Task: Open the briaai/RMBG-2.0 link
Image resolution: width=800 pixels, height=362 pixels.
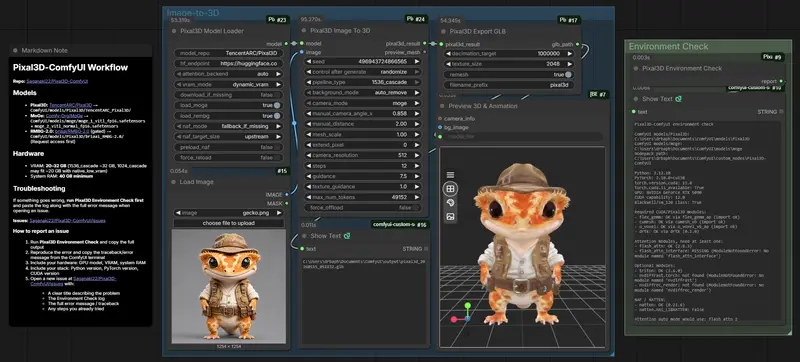Action: coord(72,132)
